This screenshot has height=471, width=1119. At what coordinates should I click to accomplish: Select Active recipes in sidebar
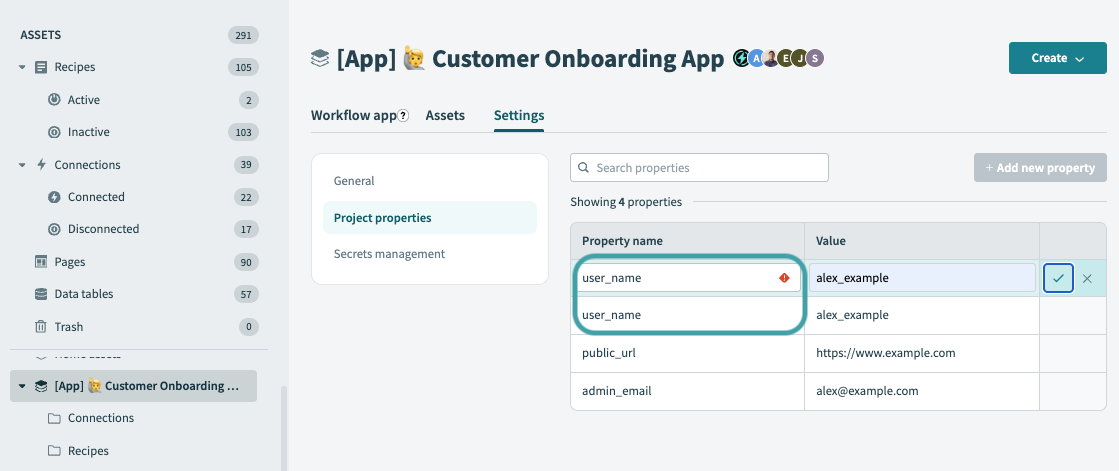pos(83,100)
